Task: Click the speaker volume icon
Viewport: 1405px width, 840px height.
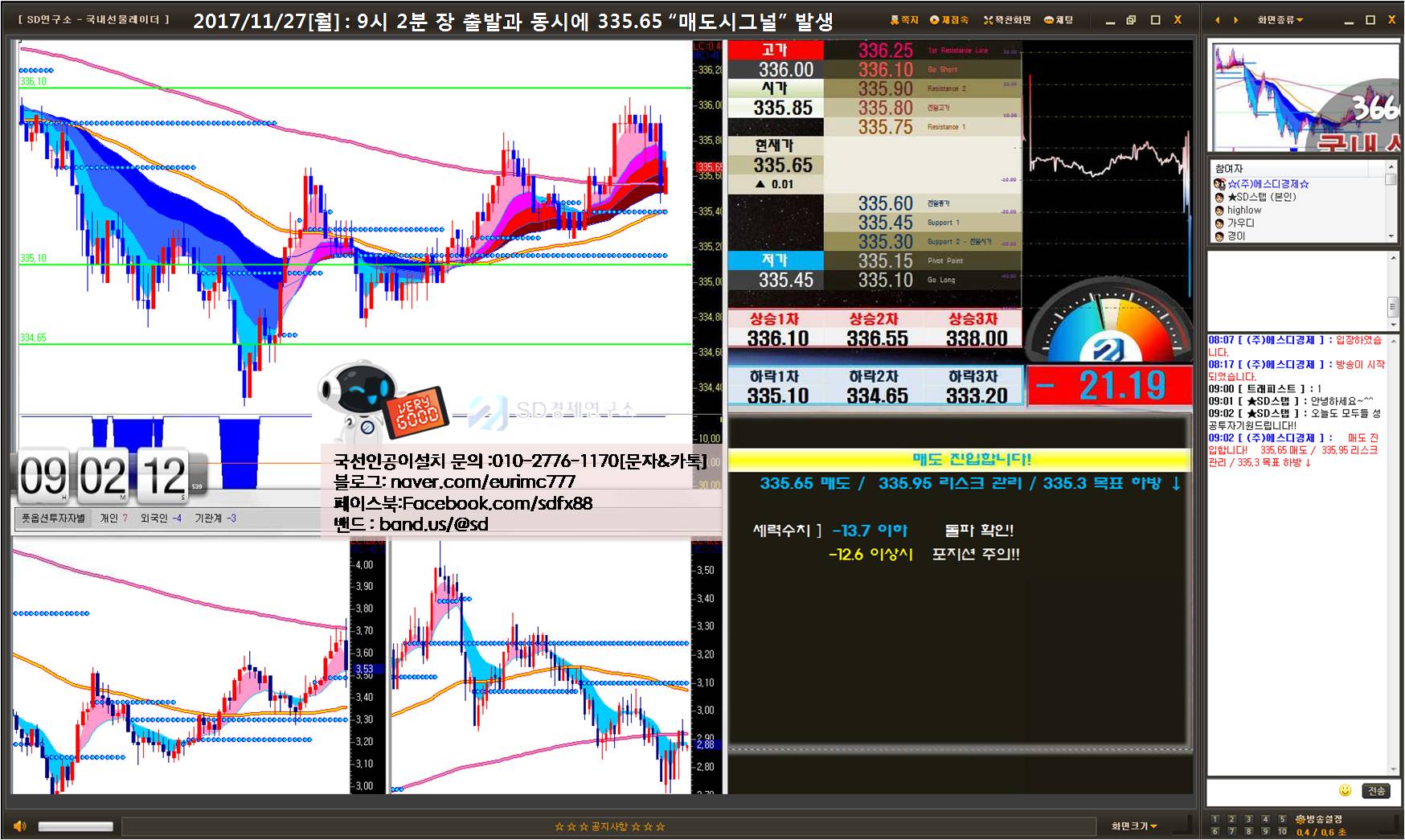Action: point(20,826)
